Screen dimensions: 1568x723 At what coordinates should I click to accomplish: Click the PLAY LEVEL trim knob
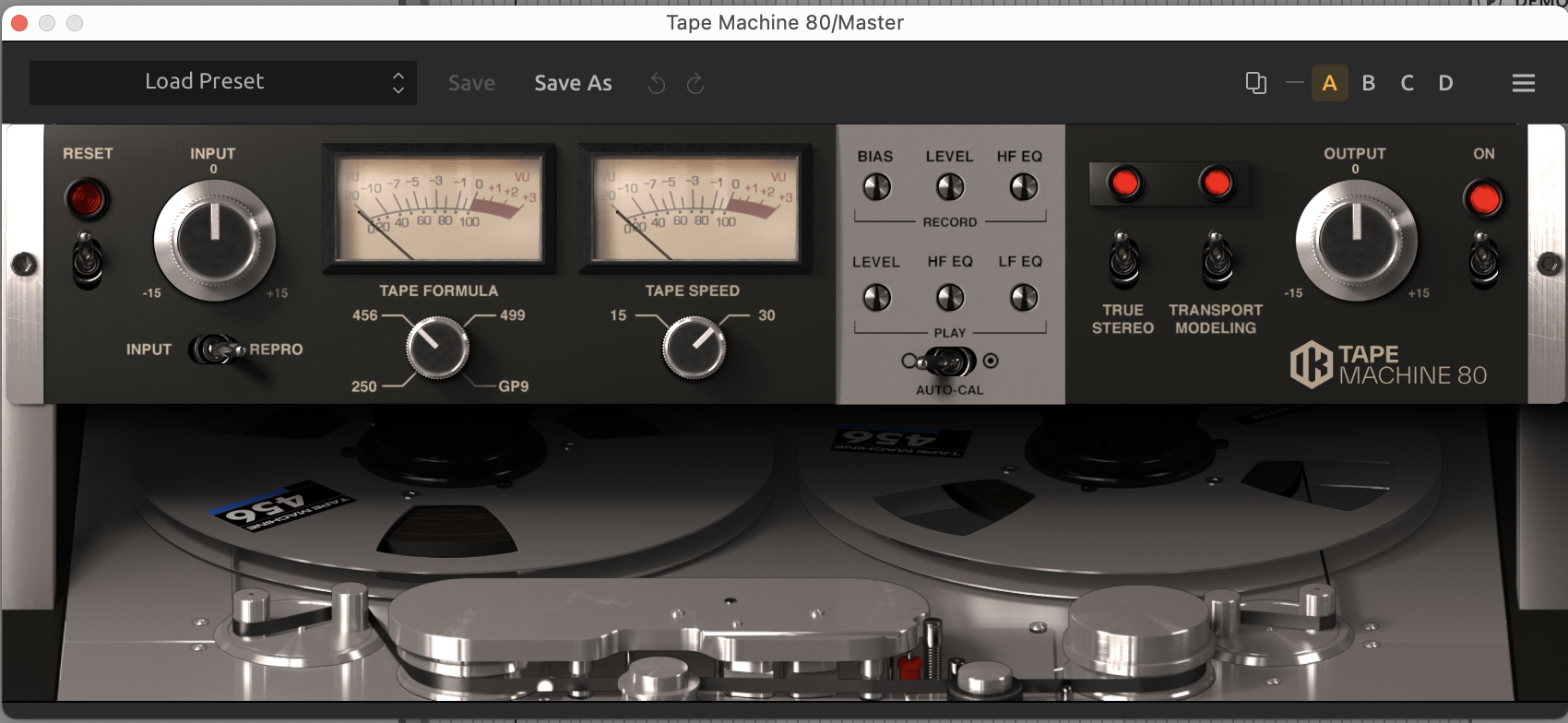876,297
